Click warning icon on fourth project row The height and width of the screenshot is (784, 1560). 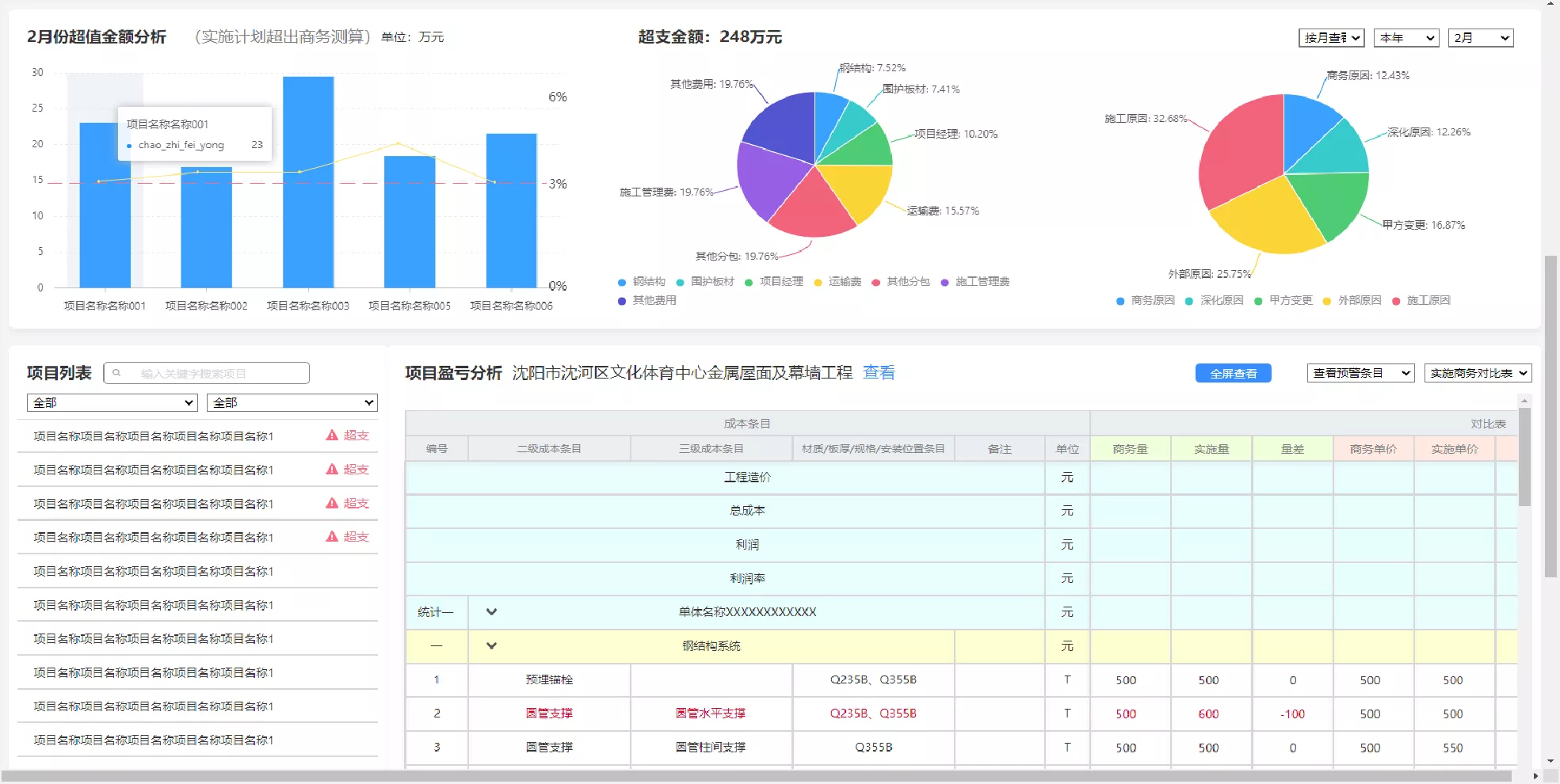[332, 537]
